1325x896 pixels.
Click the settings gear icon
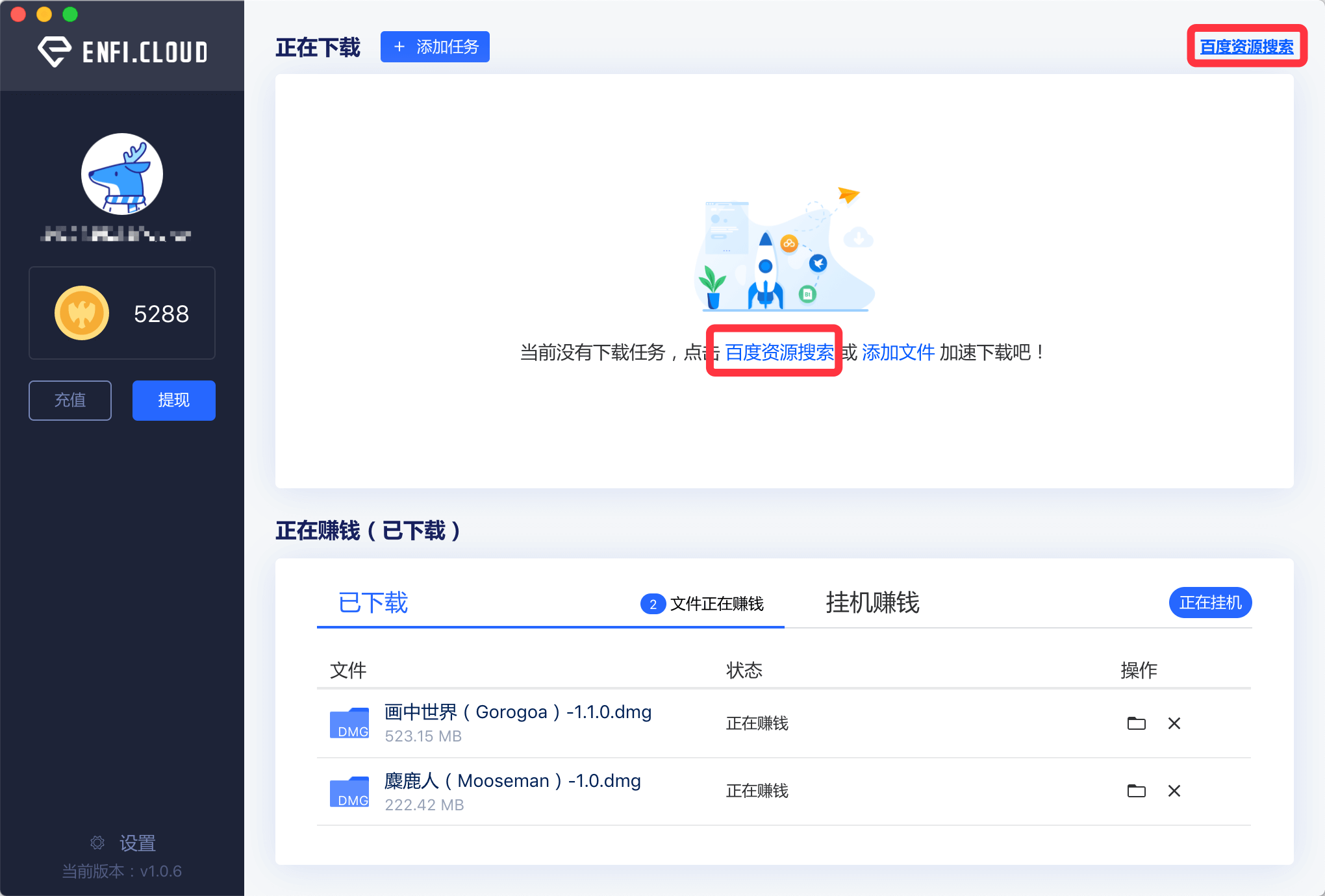97,843
